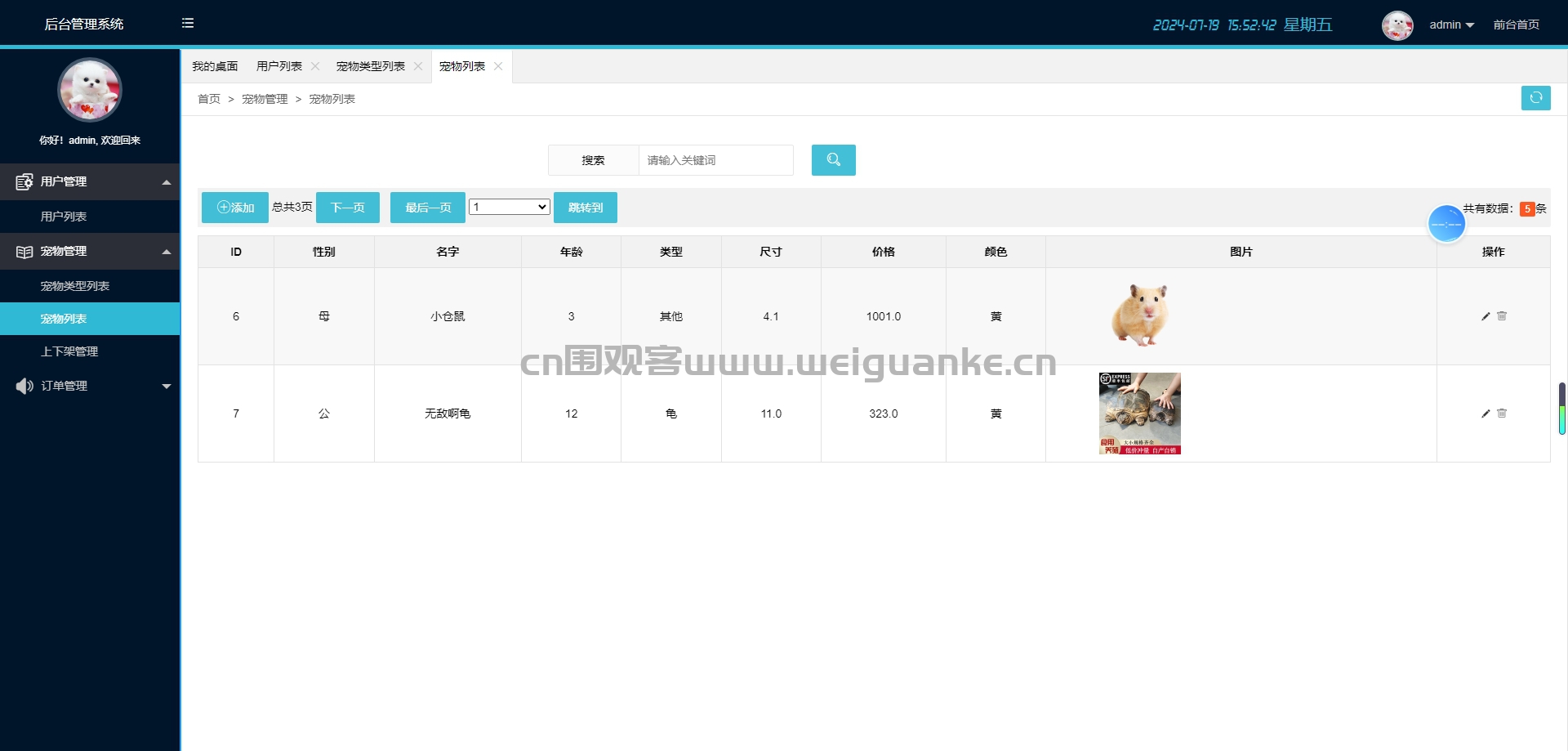
Task: Click the 搜索 label
Action: 594,160
